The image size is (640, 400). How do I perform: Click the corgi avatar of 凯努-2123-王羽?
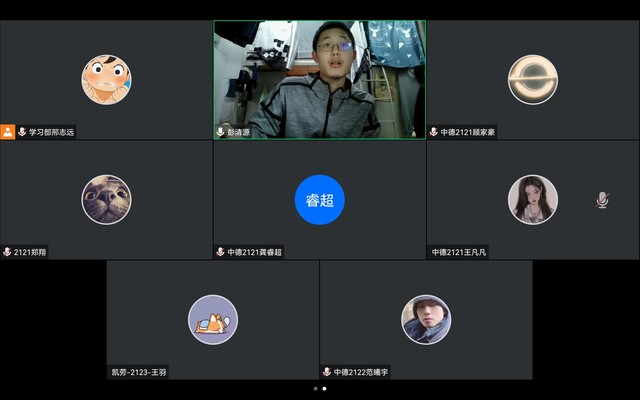click(213, 320)
